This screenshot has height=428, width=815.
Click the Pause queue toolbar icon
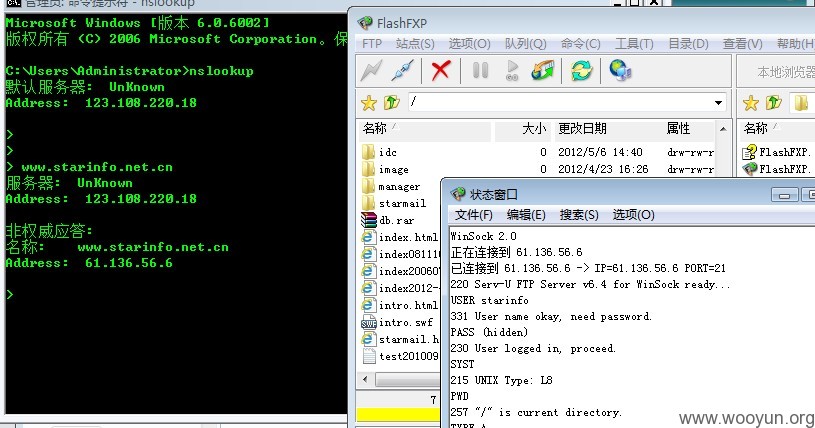point(480,70)
